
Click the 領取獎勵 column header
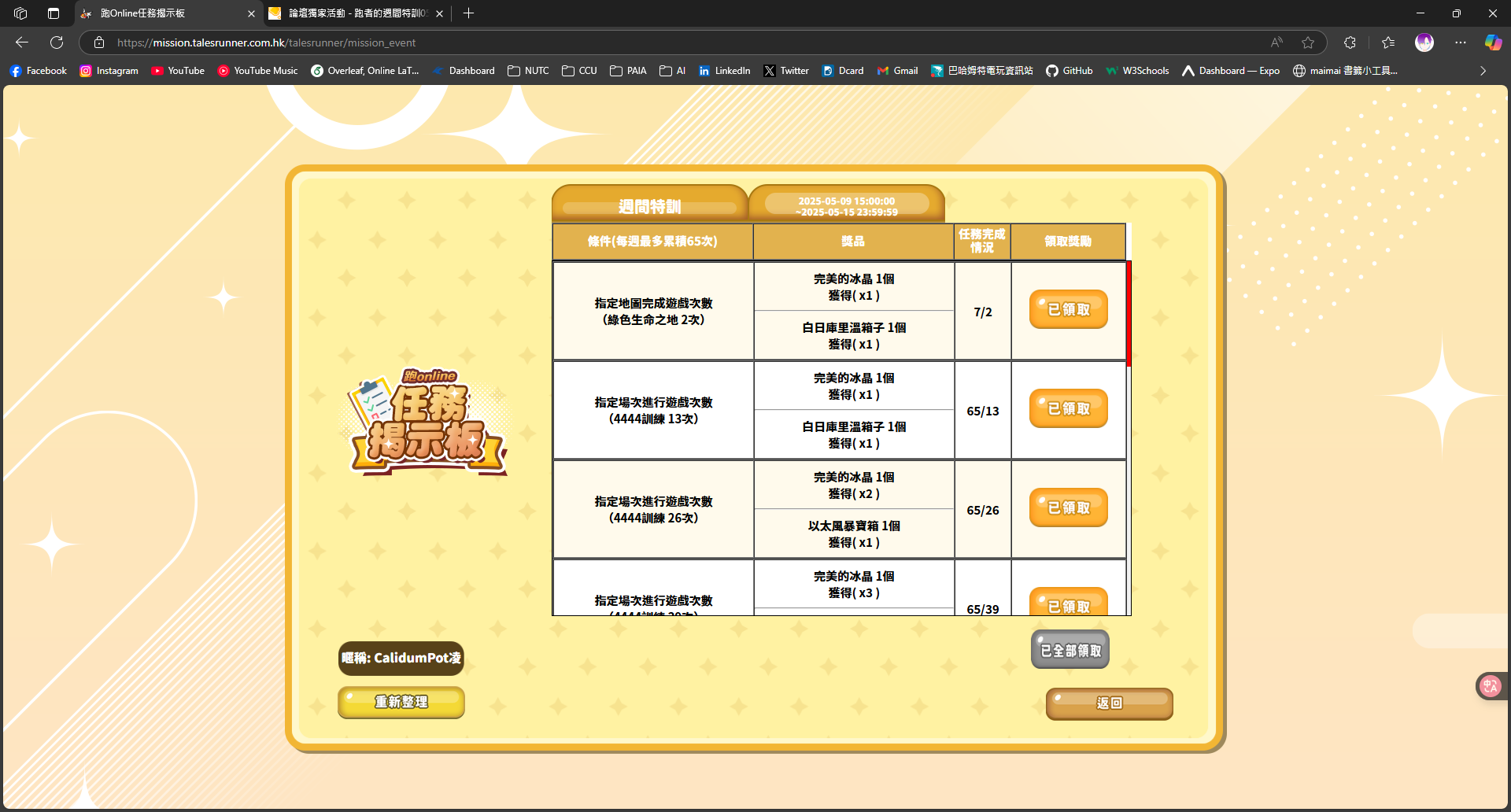(1068, 242)
